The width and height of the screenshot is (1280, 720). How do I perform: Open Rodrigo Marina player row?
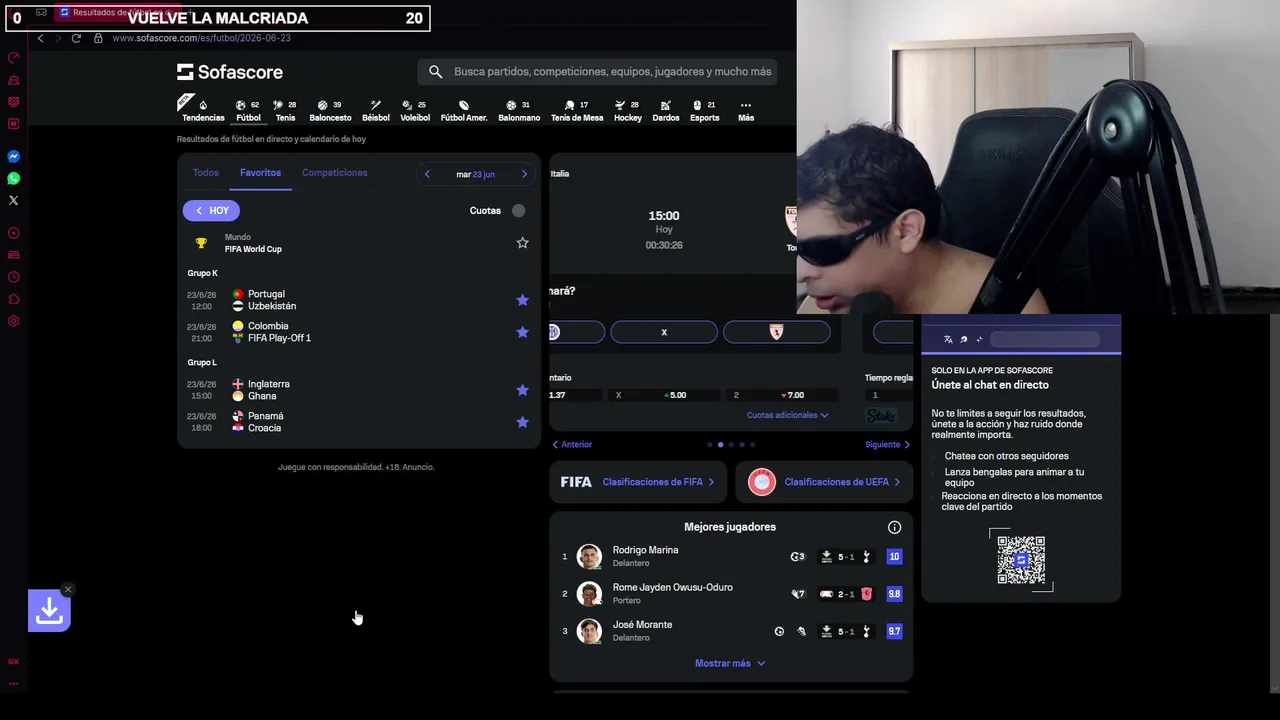730,556
